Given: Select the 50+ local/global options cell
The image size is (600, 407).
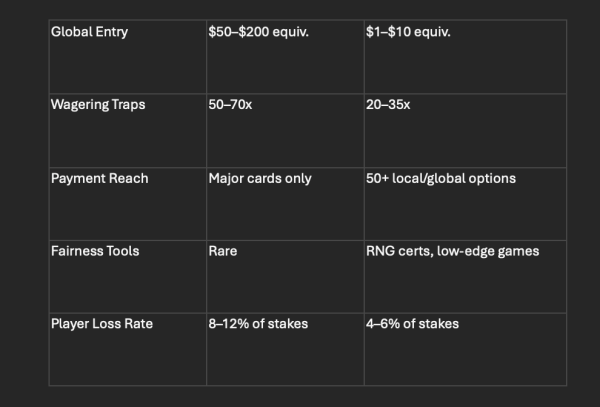Looking at the screenshot, I should click(x=465, y=204).
